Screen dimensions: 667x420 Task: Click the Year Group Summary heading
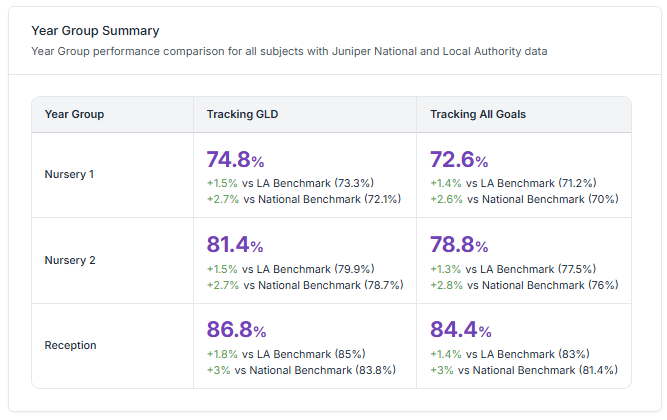tap(95, 31)
